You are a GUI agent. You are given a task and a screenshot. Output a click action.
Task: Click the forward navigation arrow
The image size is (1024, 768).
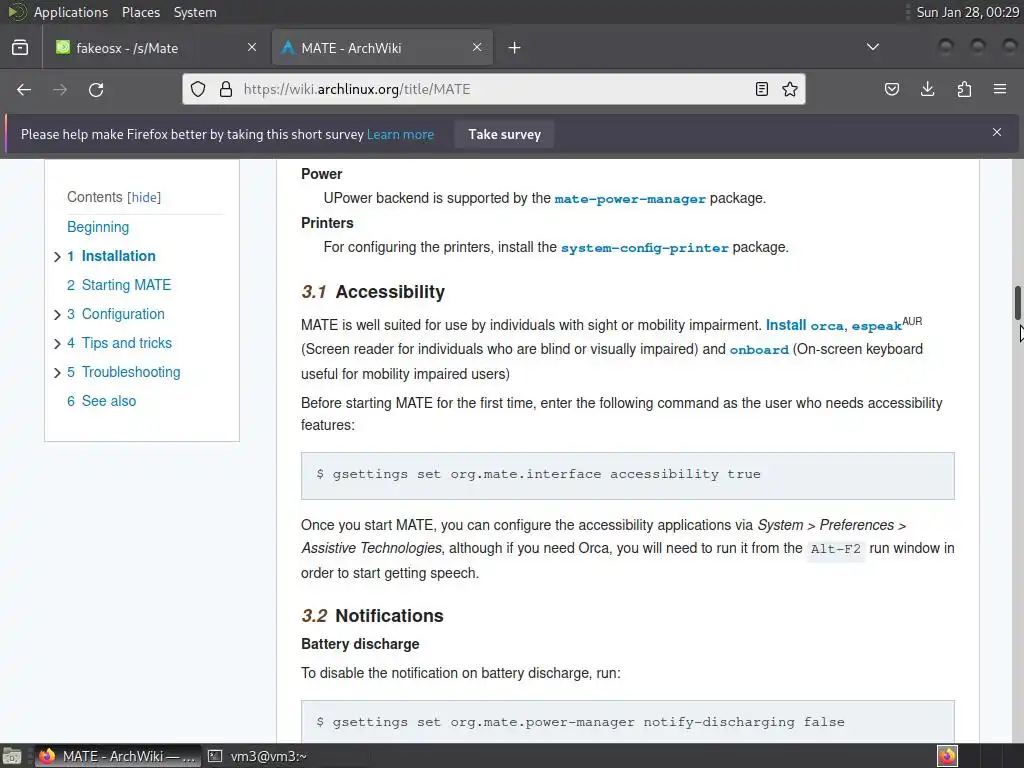59,89
